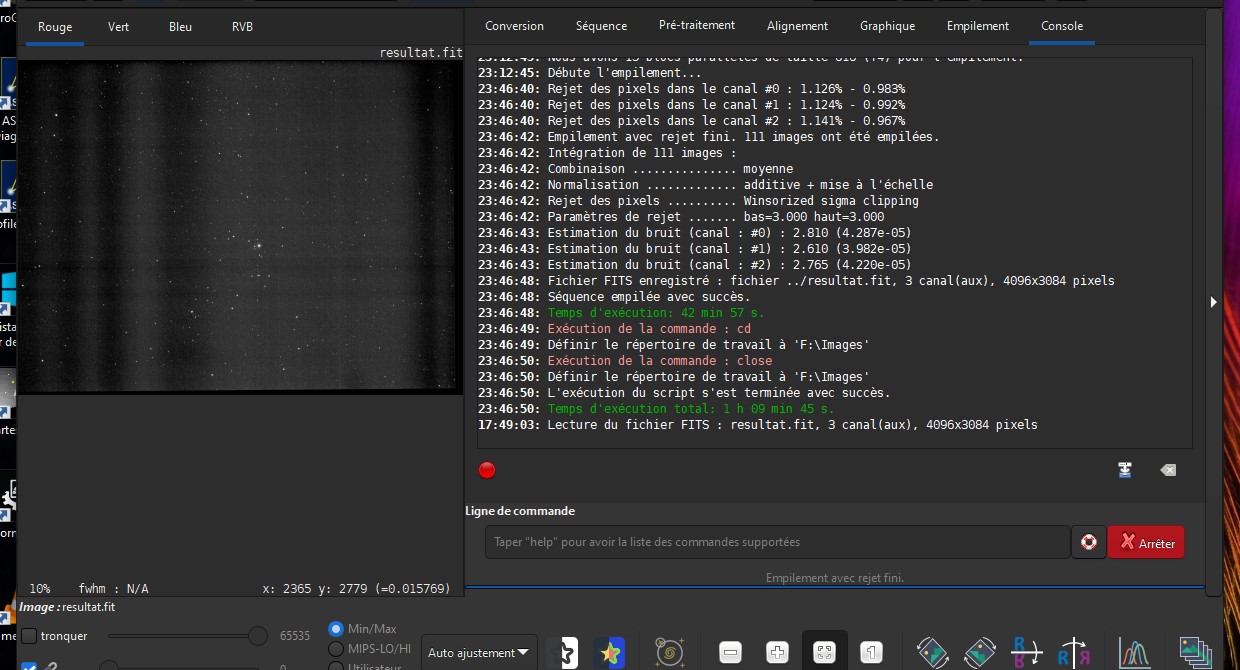Focus the Ligne de commande input field

coord(777,542)
